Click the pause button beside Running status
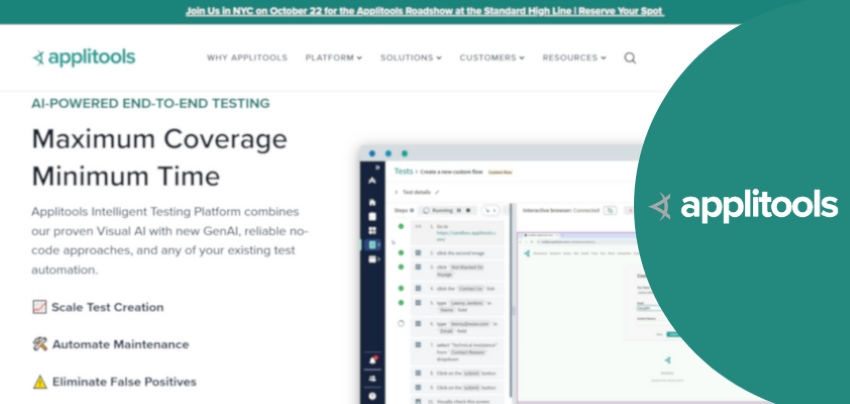Image resolution: width=850 pixels, height=404 pixels. tap(460, 210)
